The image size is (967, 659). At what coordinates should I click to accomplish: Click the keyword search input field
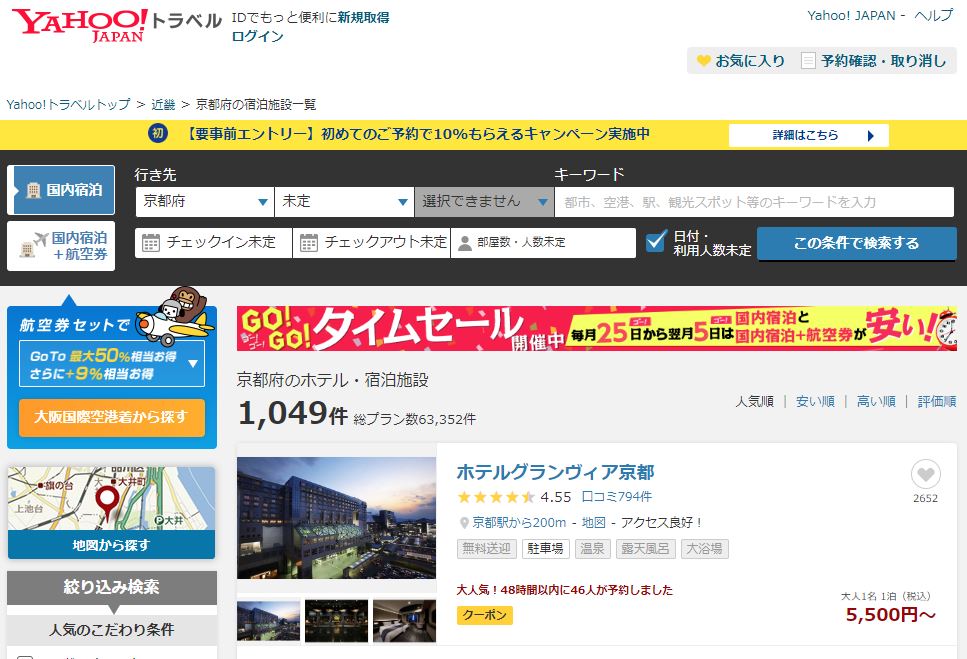tap(754, 202)
